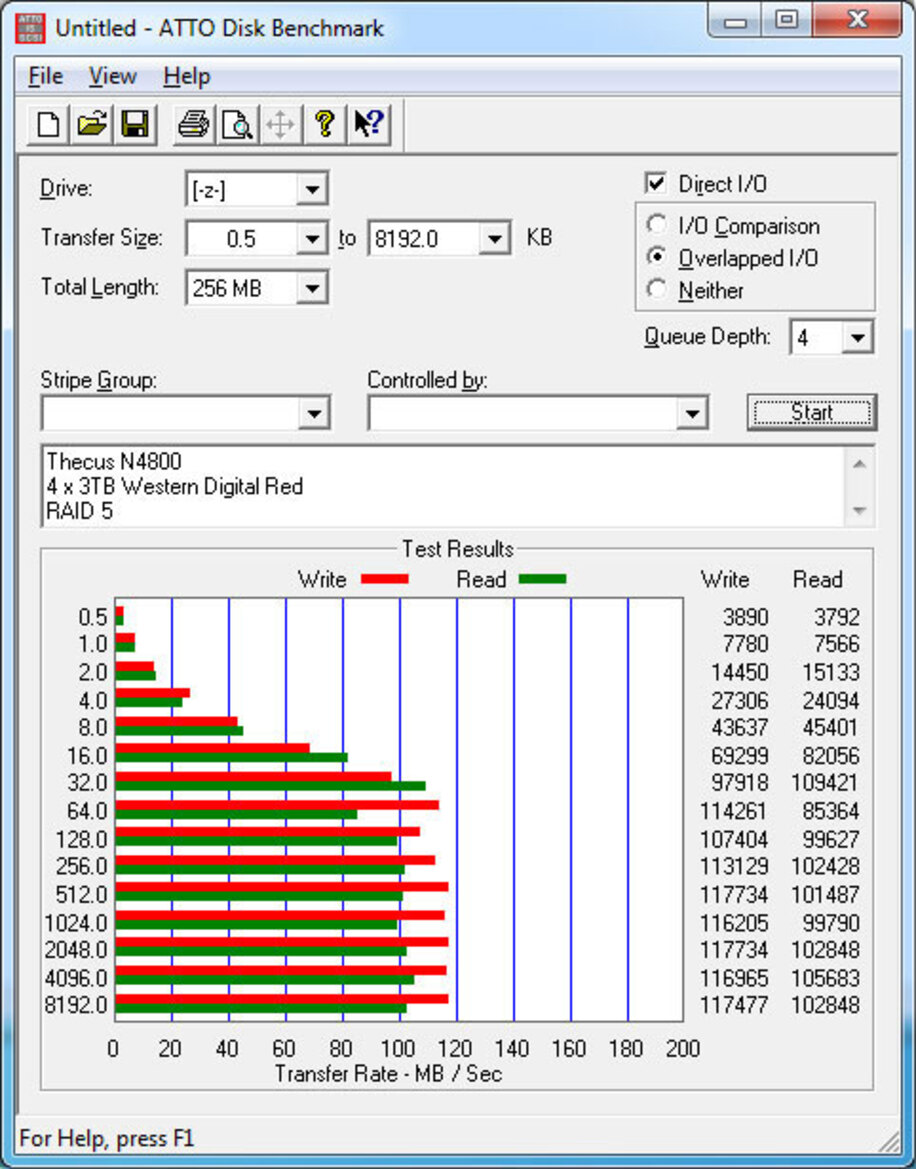916x1169 pixels.
Task: Click the context help arrow icon
Action: (x=368, y=124)
